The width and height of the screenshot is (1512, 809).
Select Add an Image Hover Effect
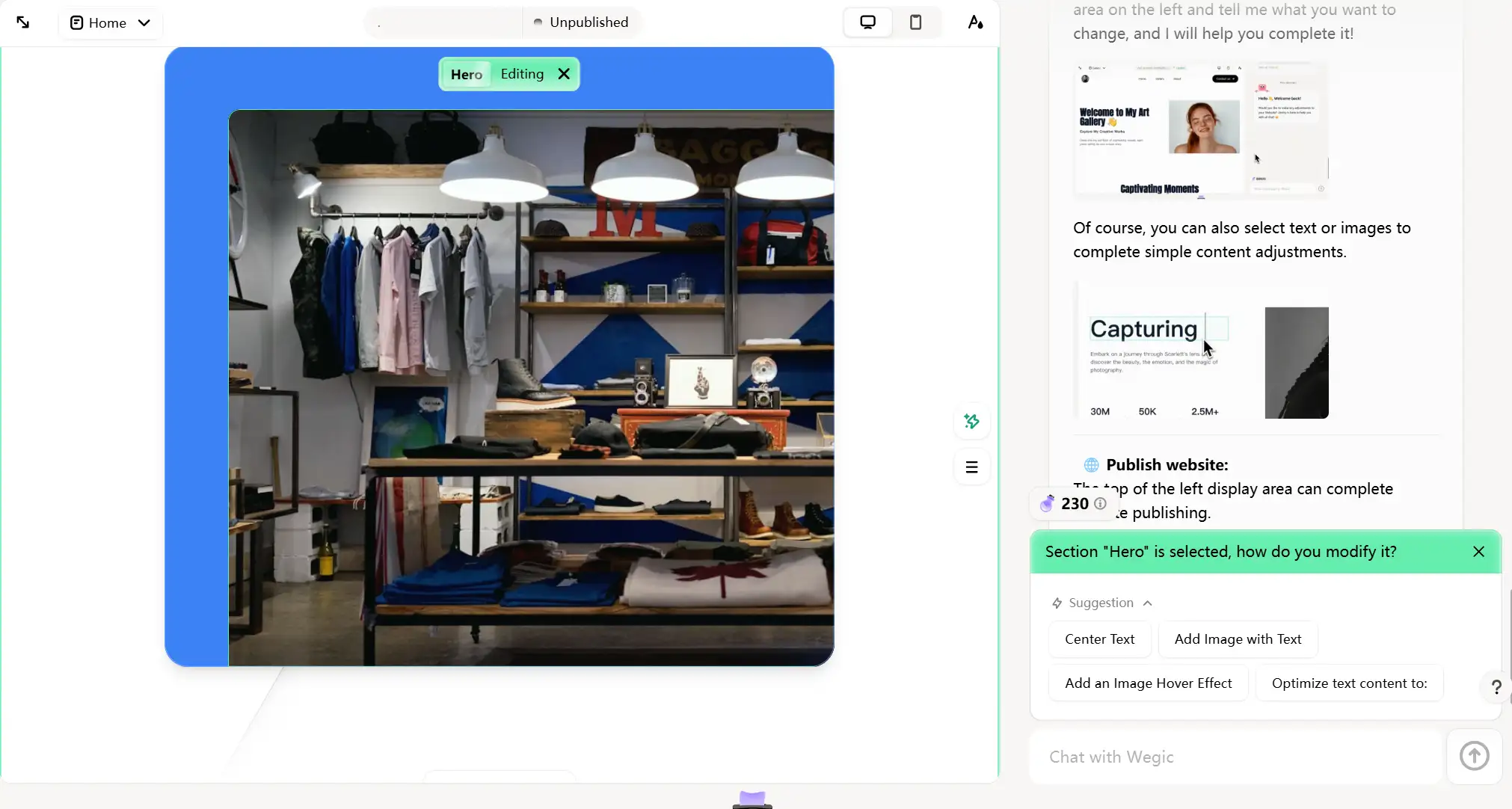click(x=1148, y=683)
